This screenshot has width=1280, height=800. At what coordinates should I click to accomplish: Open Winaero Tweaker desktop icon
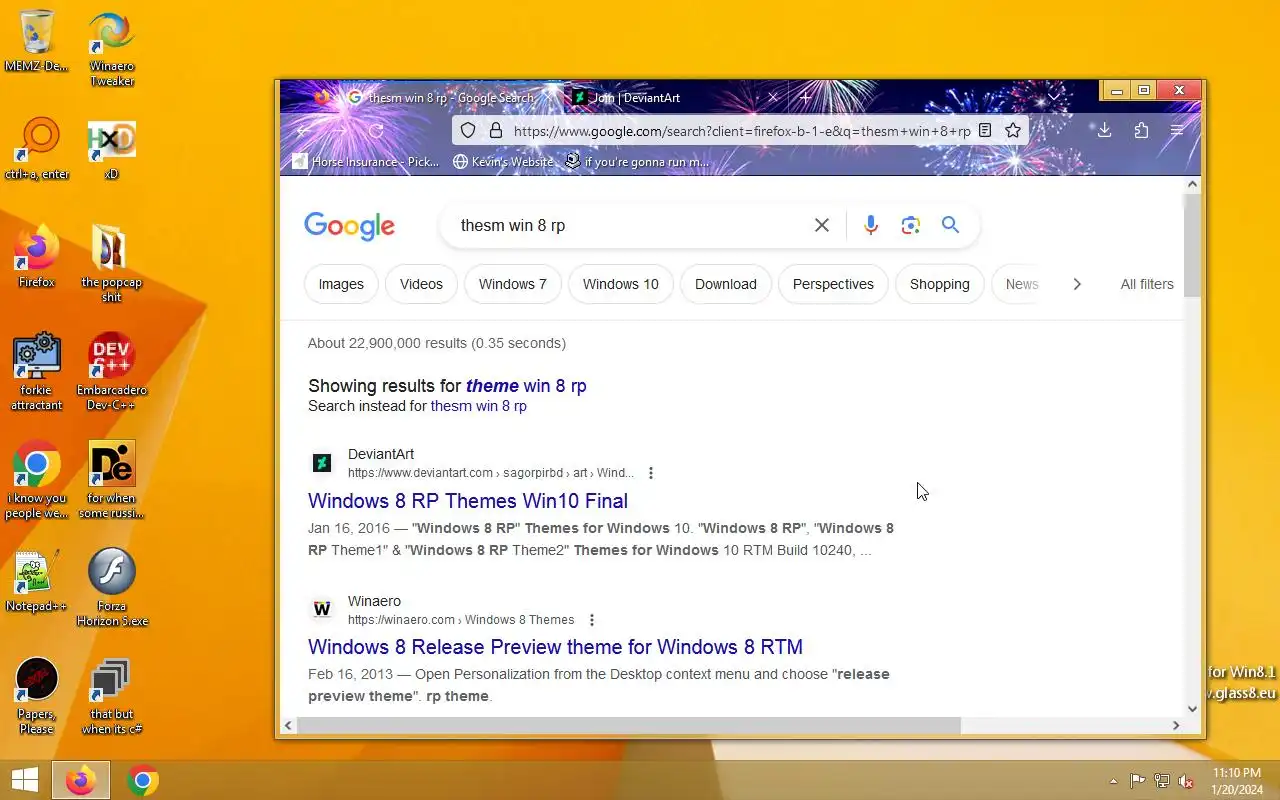click(112, 48)
